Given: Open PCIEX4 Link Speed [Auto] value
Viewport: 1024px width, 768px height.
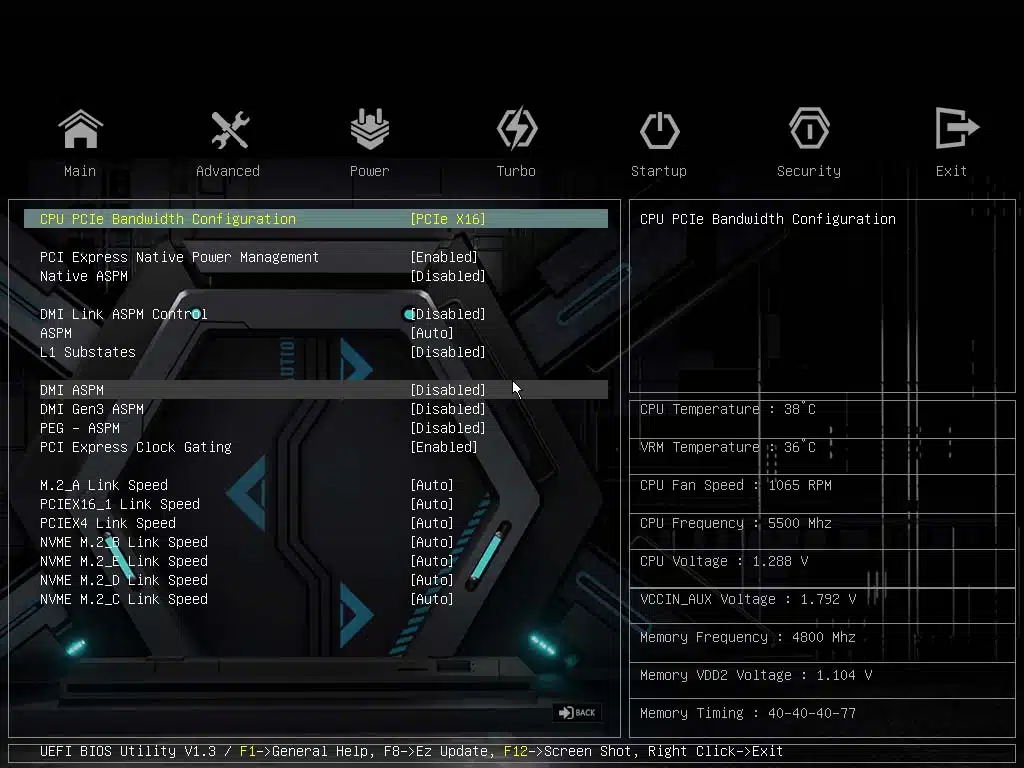Looking at the screenshot, I should point(432,523).
